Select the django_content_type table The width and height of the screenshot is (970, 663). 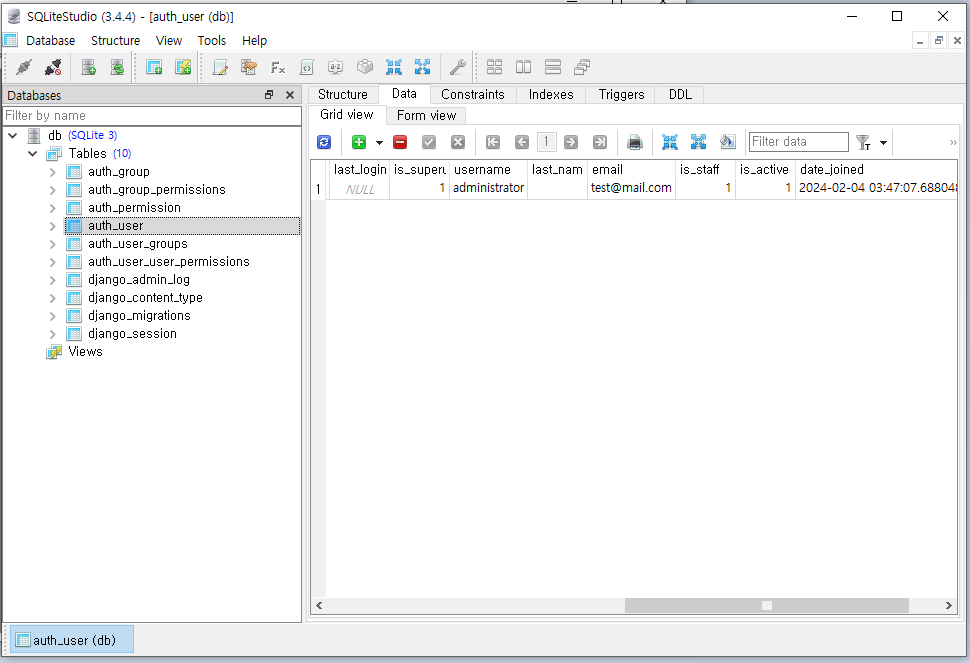(x=145, y=298)
